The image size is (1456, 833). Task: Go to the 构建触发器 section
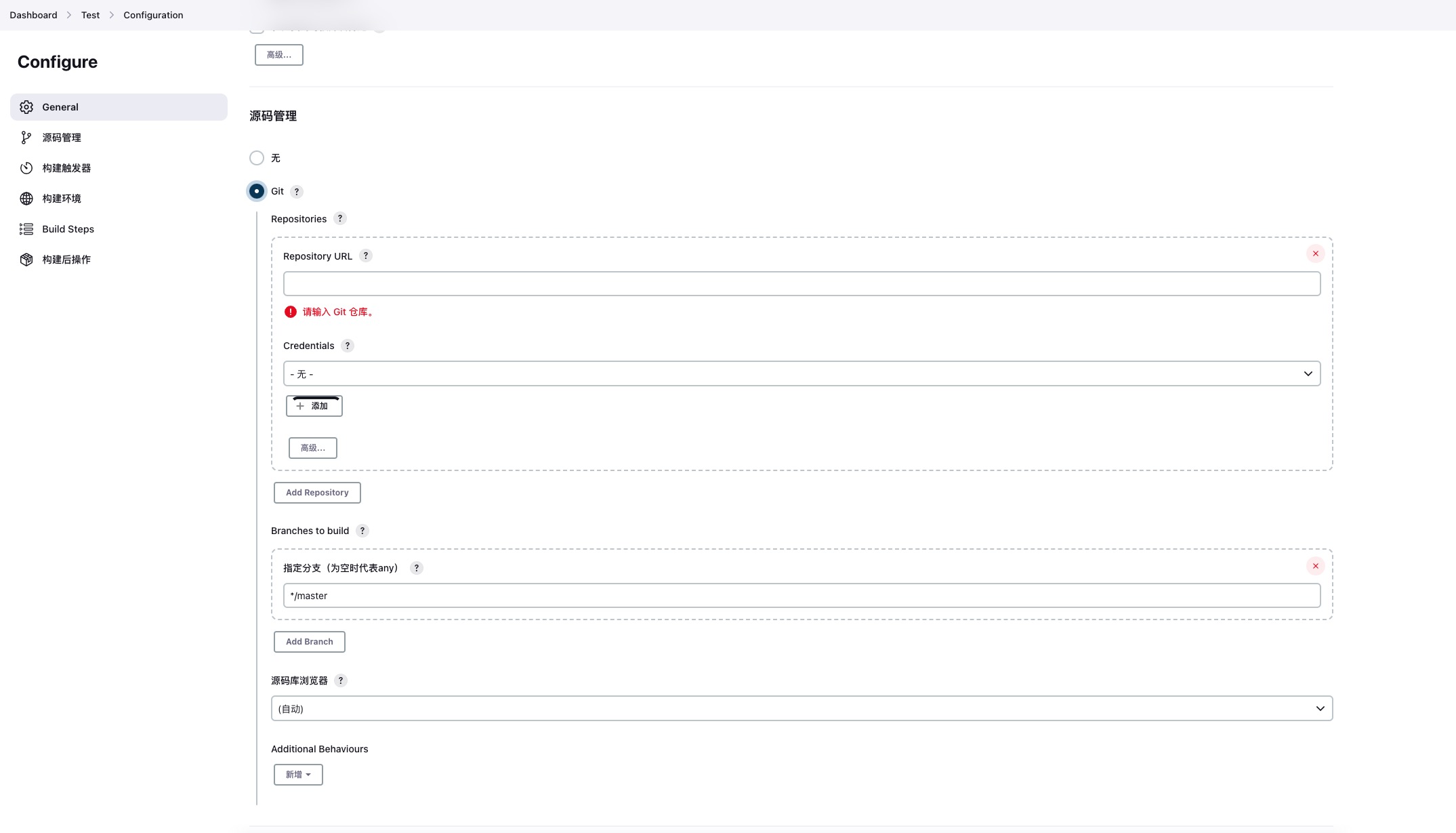tap(119, 168)
